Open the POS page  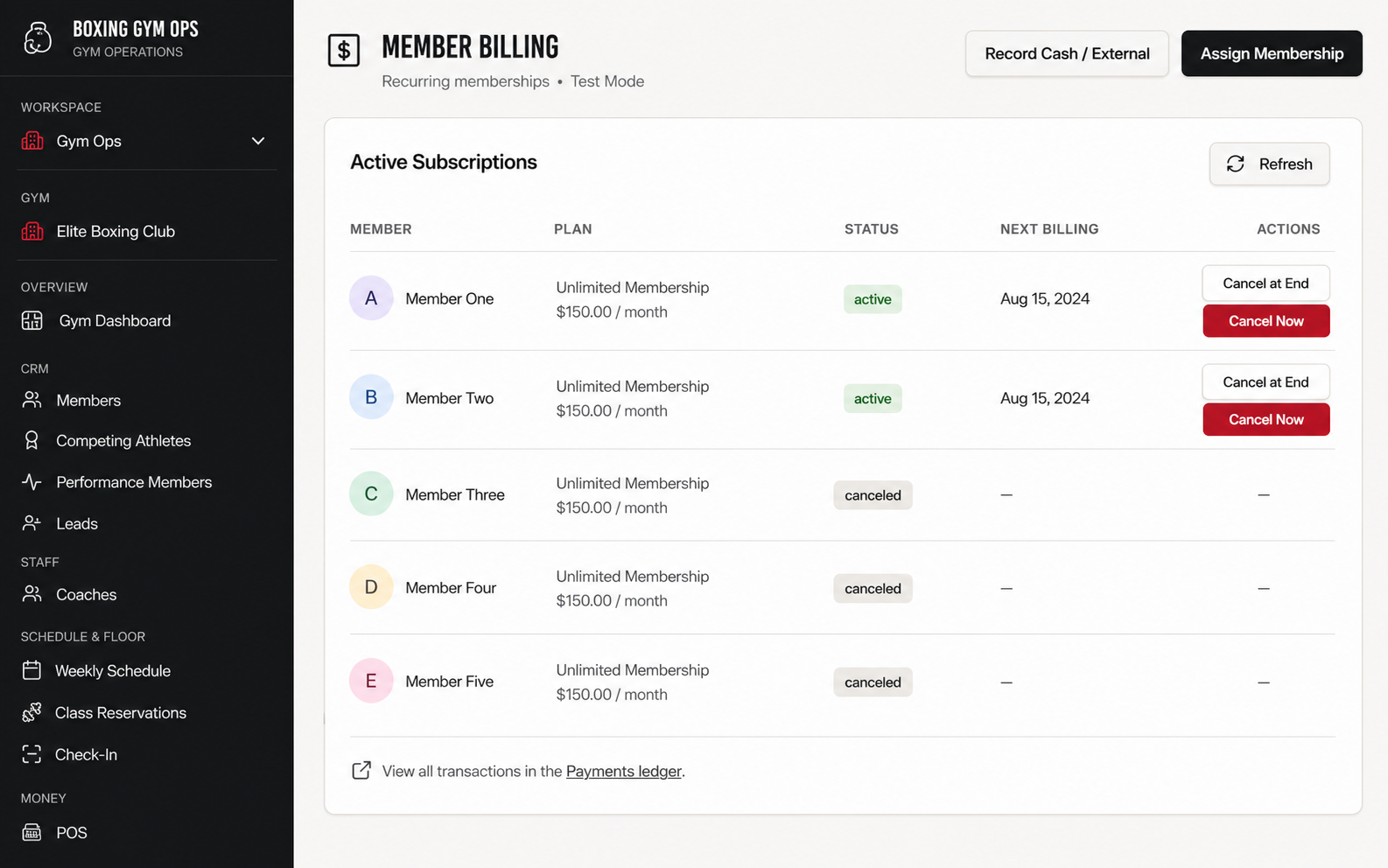pyautogui.click(x=72, y=832)
